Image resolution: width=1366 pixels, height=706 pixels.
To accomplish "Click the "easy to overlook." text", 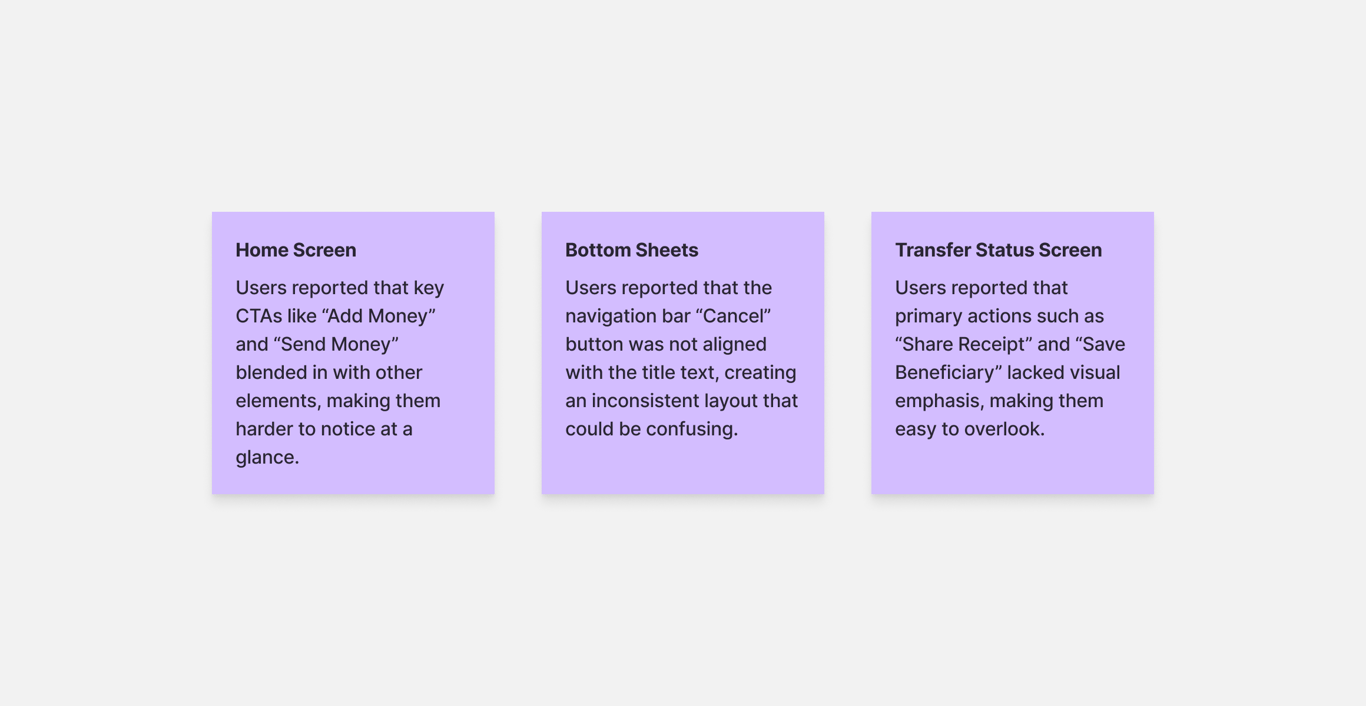I will tap(969, 429).
